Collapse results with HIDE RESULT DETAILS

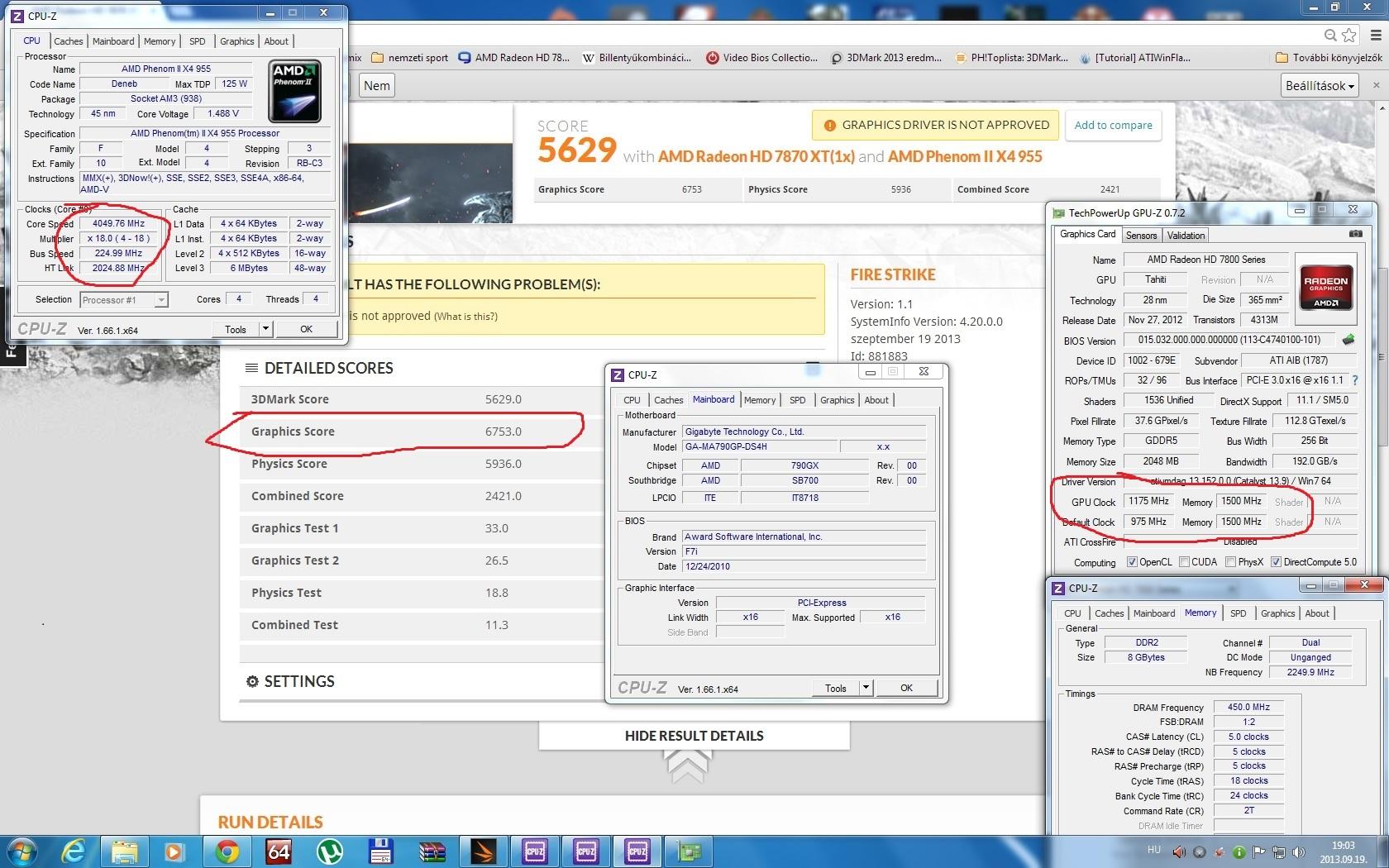[694, 736]
